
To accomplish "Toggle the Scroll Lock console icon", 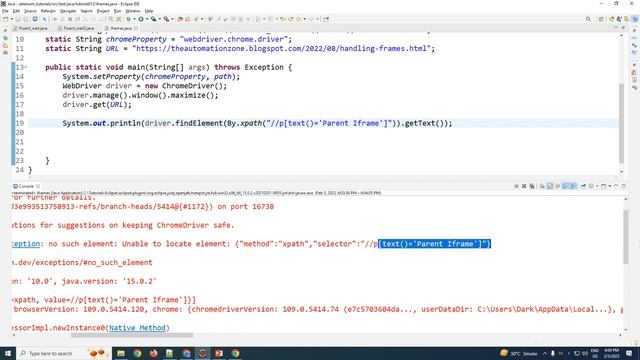I will (x=550, y=186).
